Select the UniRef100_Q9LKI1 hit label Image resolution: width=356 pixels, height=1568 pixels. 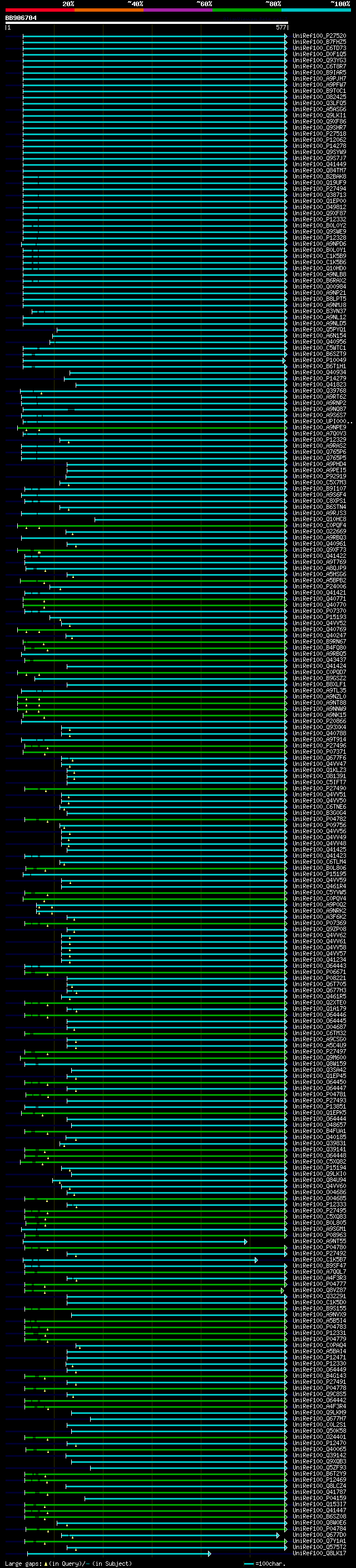319,116
